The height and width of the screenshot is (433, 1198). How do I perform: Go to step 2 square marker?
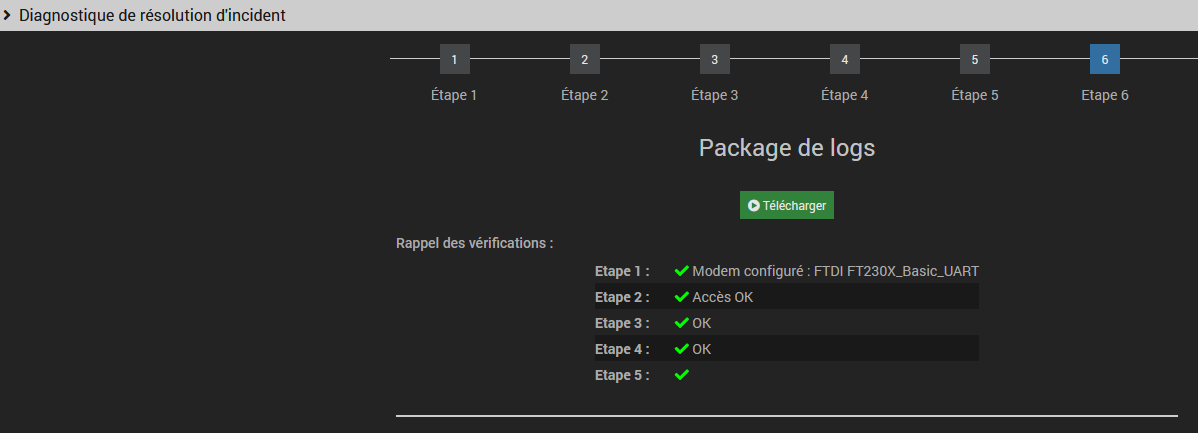[584, 59]
